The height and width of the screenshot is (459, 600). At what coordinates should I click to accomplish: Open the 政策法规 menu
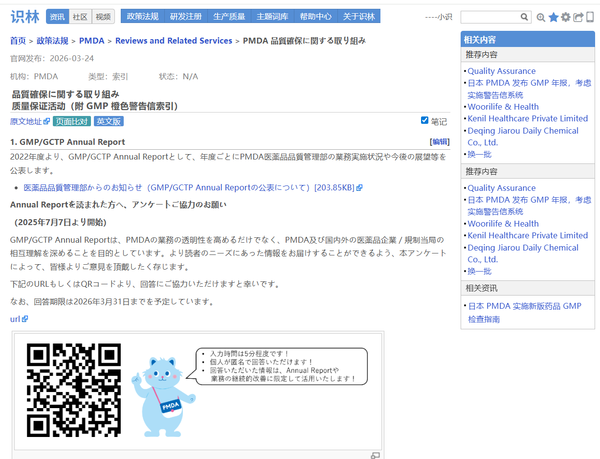click(142, 17)
